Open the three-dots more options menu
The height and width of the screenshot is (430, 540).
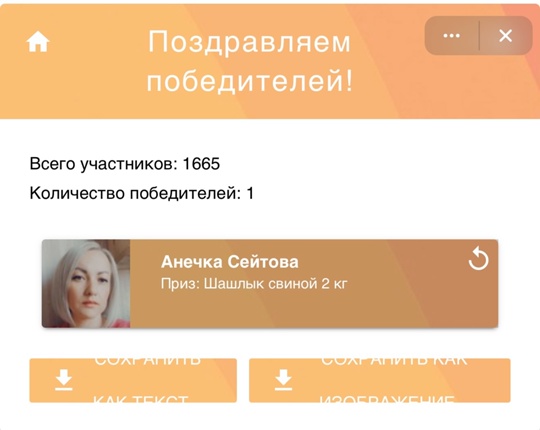tap(451, 36)
